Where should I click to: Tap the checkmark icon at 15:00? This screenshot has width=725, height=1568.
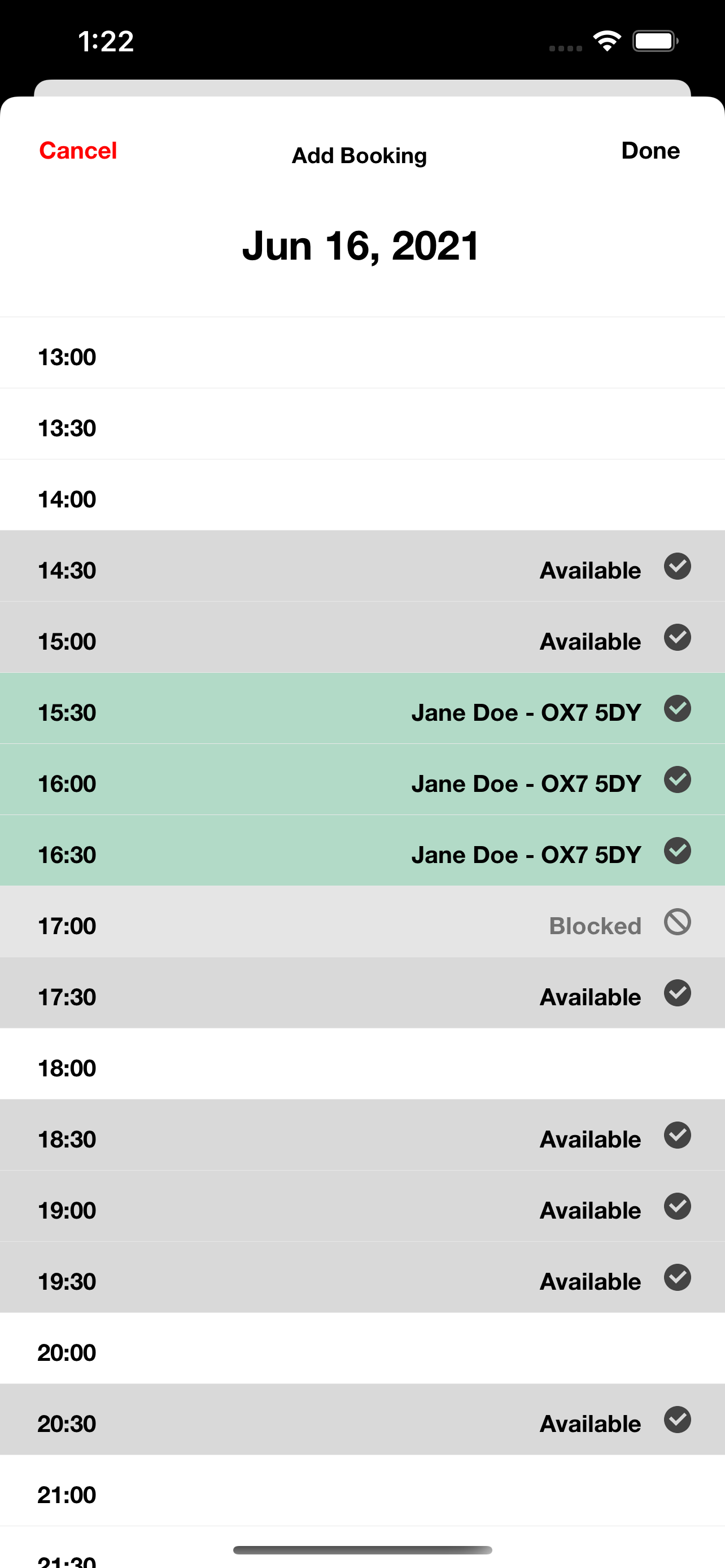[x=677, y=638]
